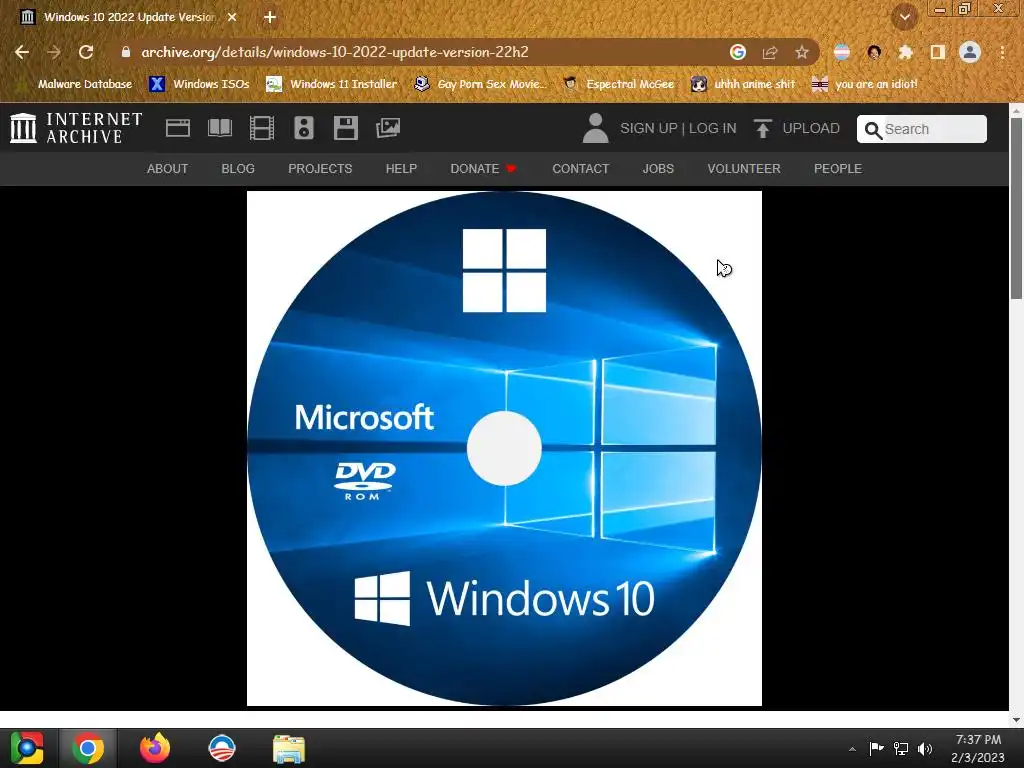Open the Espectral McGee bookmark
Image resolution: width=1024 pixels, height=768 pixels.
point(618,84)
